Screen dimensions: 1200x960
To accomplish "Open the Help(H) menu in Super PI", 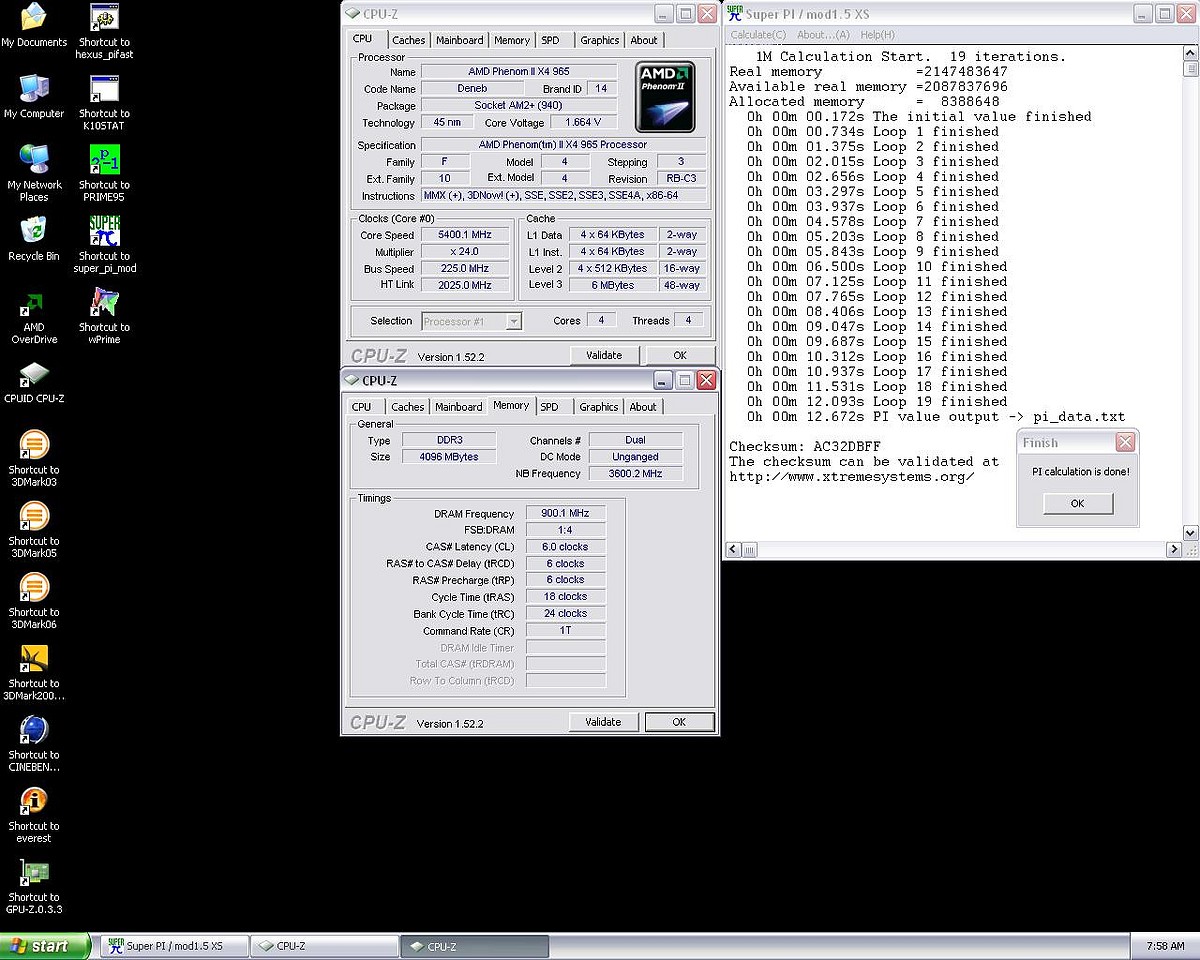I will coord(878,35).
